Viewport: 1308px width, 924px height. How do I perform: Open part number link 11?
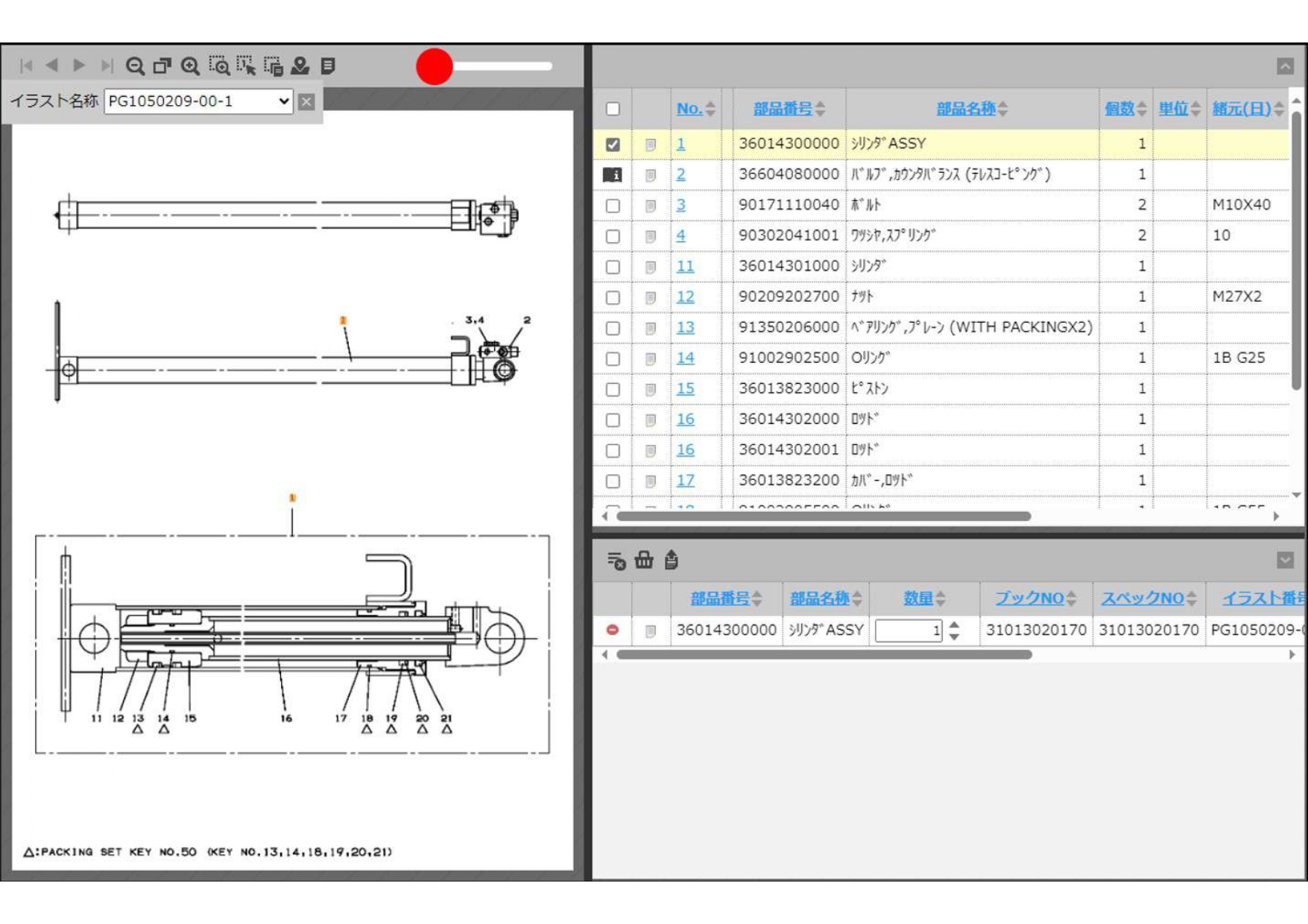pos(685,267)
